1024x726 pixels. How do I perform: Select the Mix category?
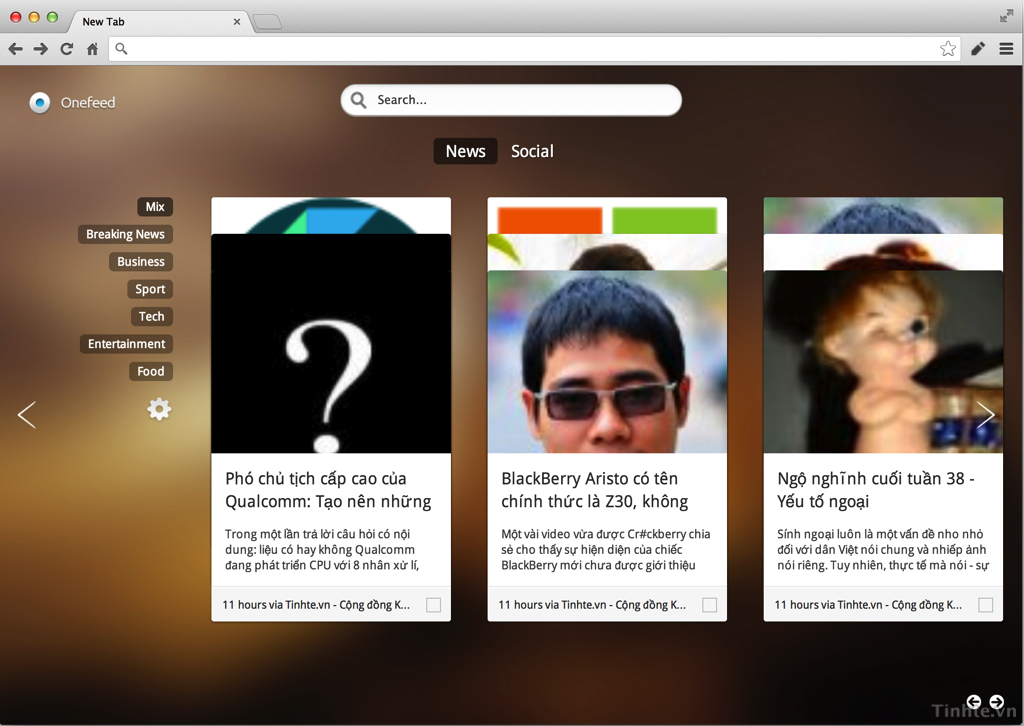click(x=155, y=207)
